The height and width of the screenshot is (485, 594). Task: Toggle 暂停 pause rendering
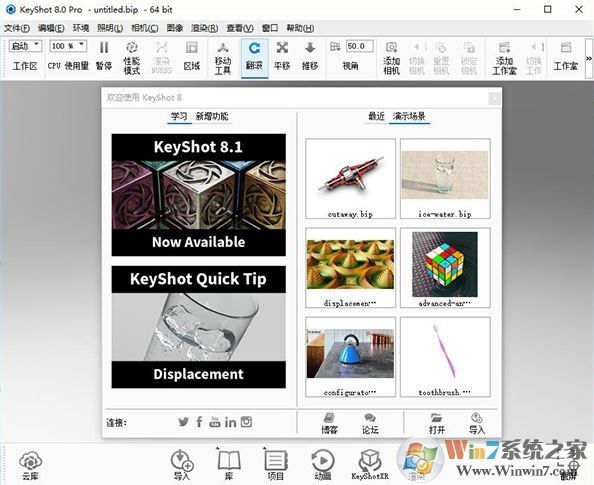(104, 56)
